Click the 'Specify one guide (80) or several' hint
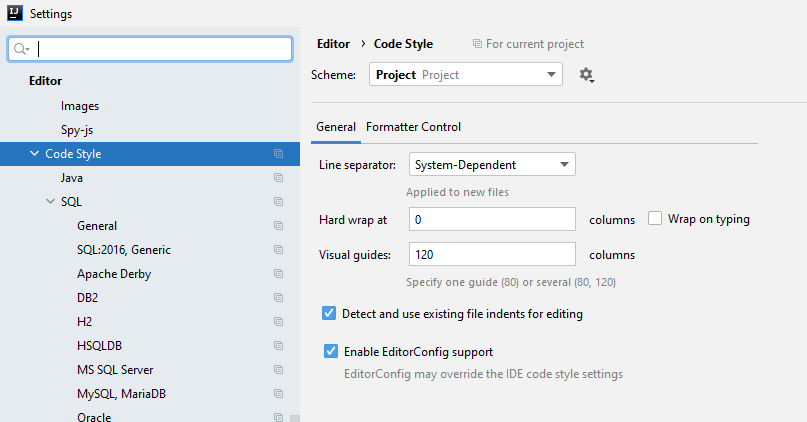 click(511, 282)
